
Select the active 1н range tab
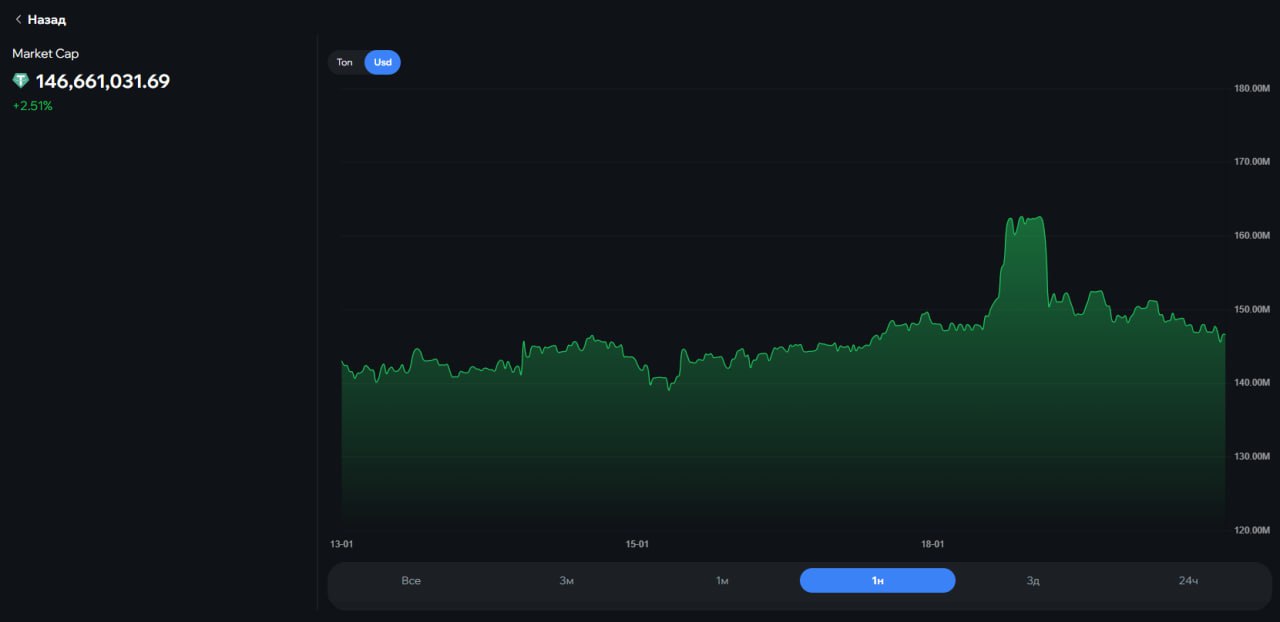(877, 581)
